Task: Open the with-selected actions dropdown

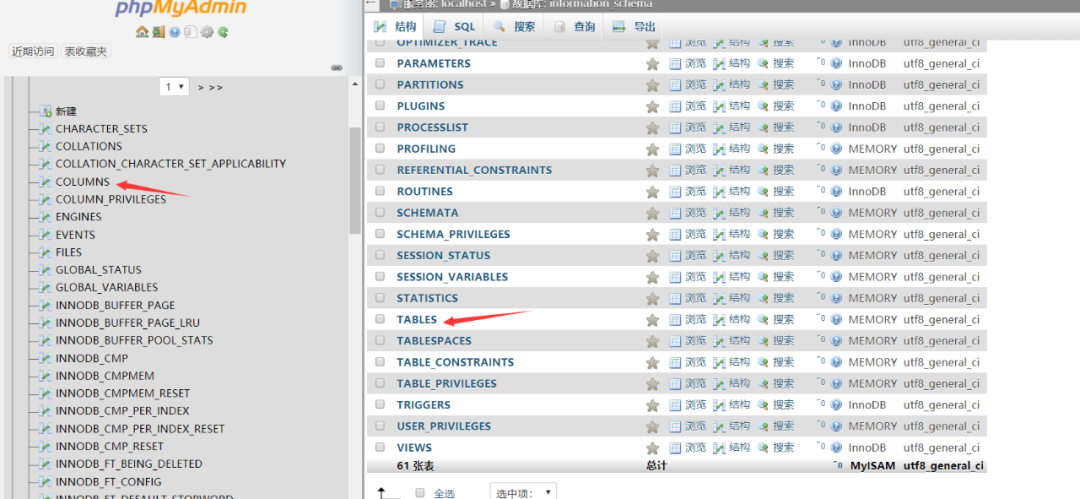Action: click(x=523, y=492)
